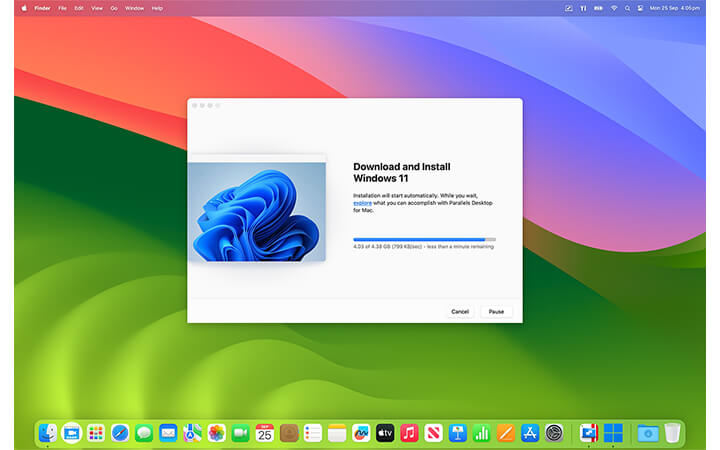Open the Help menu
Image resolution: width=720 pixels, height=450 pixels.
click(157, 8)
